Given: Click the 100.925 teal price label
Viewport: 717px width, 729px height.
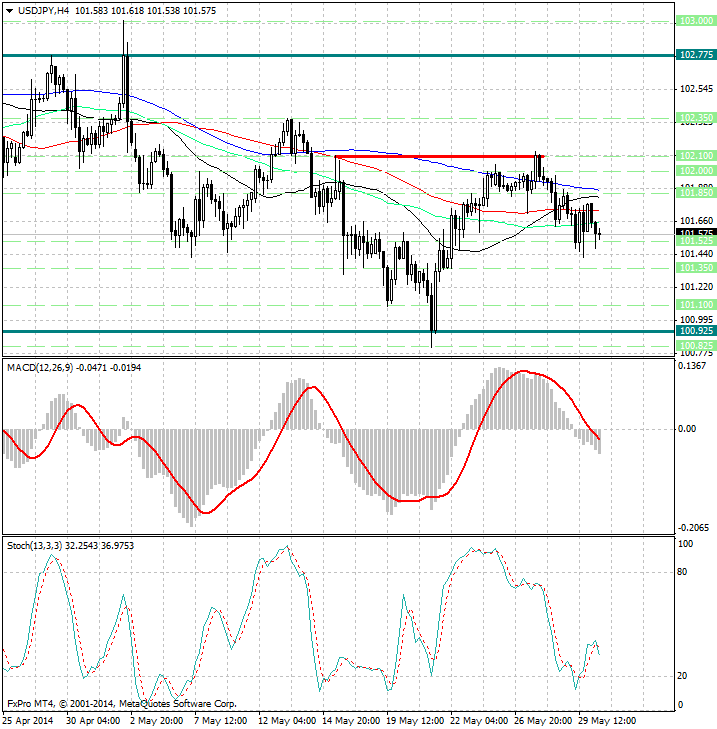Looking at the screenshot, I should pos(695,330).
